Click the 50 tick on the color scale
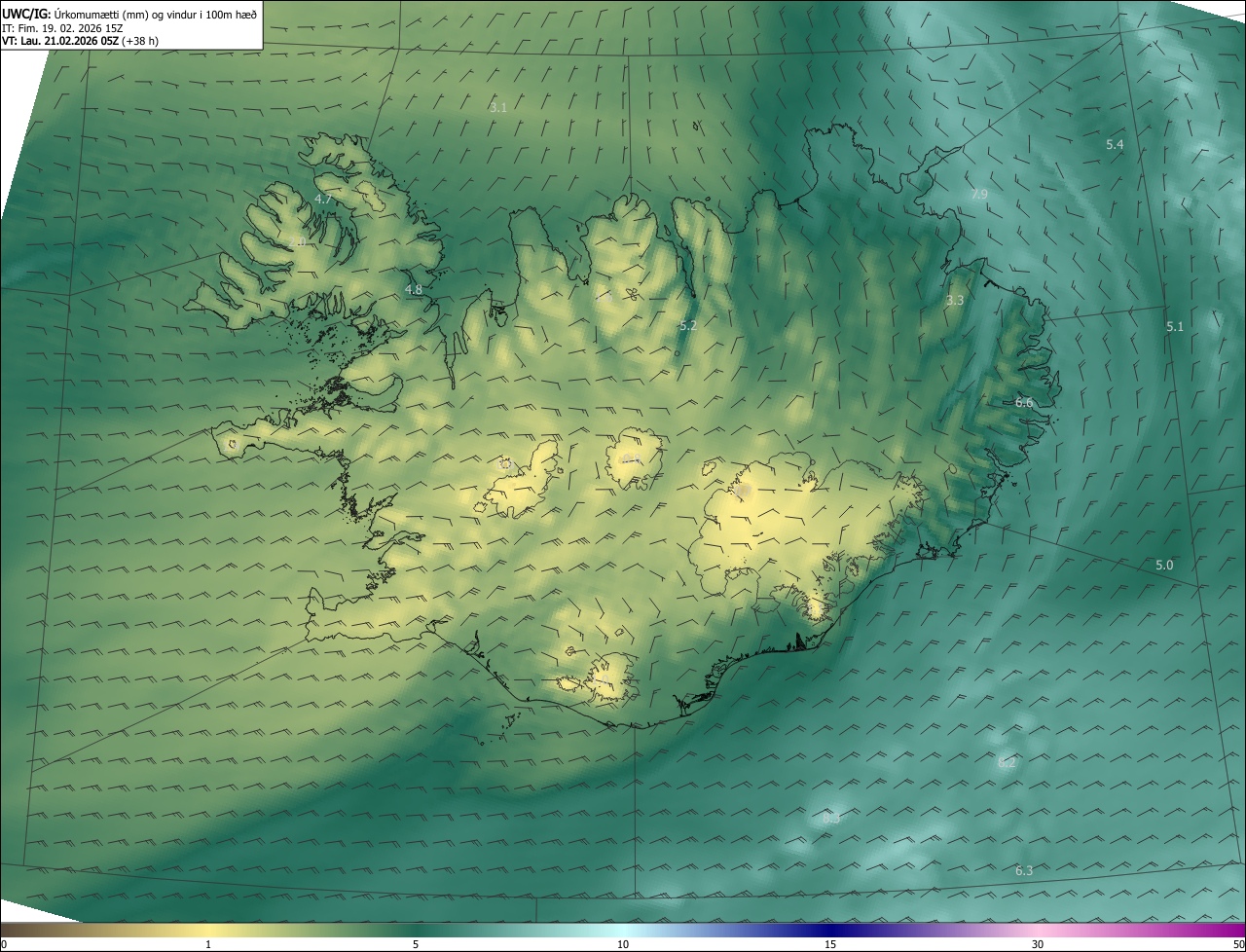This screenshot has width=1246, height=952. (1238, 944)
